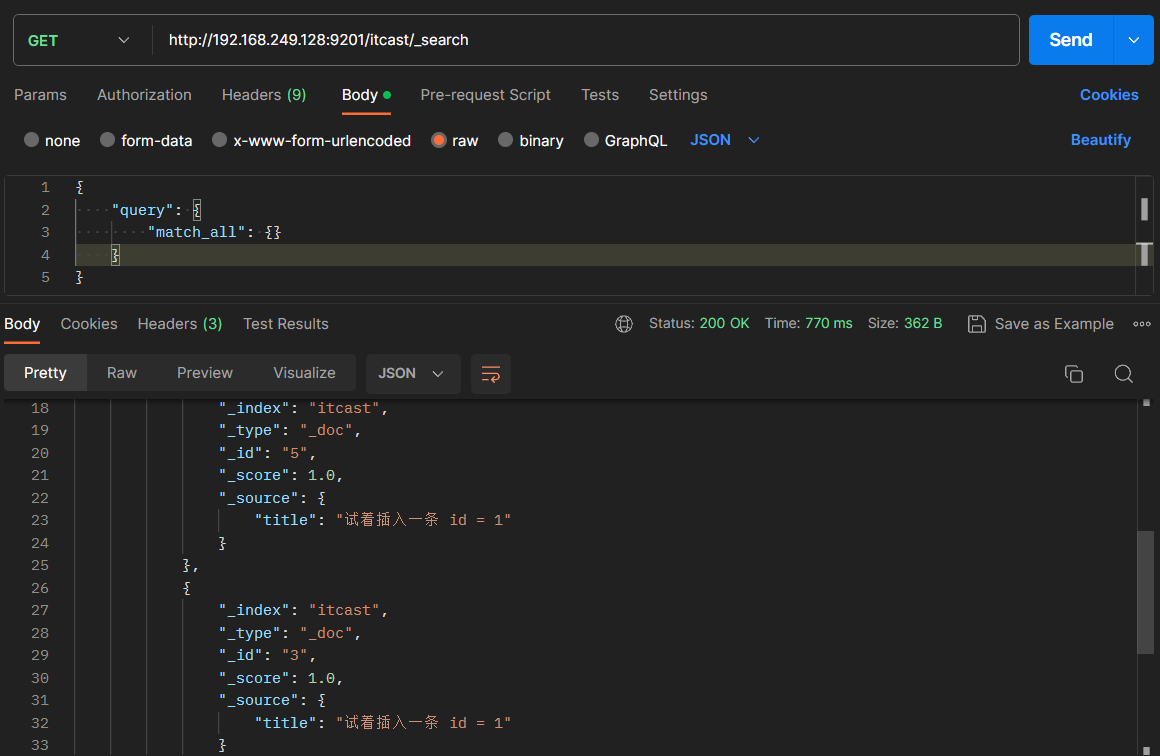Click Save as Example button
The width and height of the screenshot is (1160, 756).
(x=1040, y=324)
